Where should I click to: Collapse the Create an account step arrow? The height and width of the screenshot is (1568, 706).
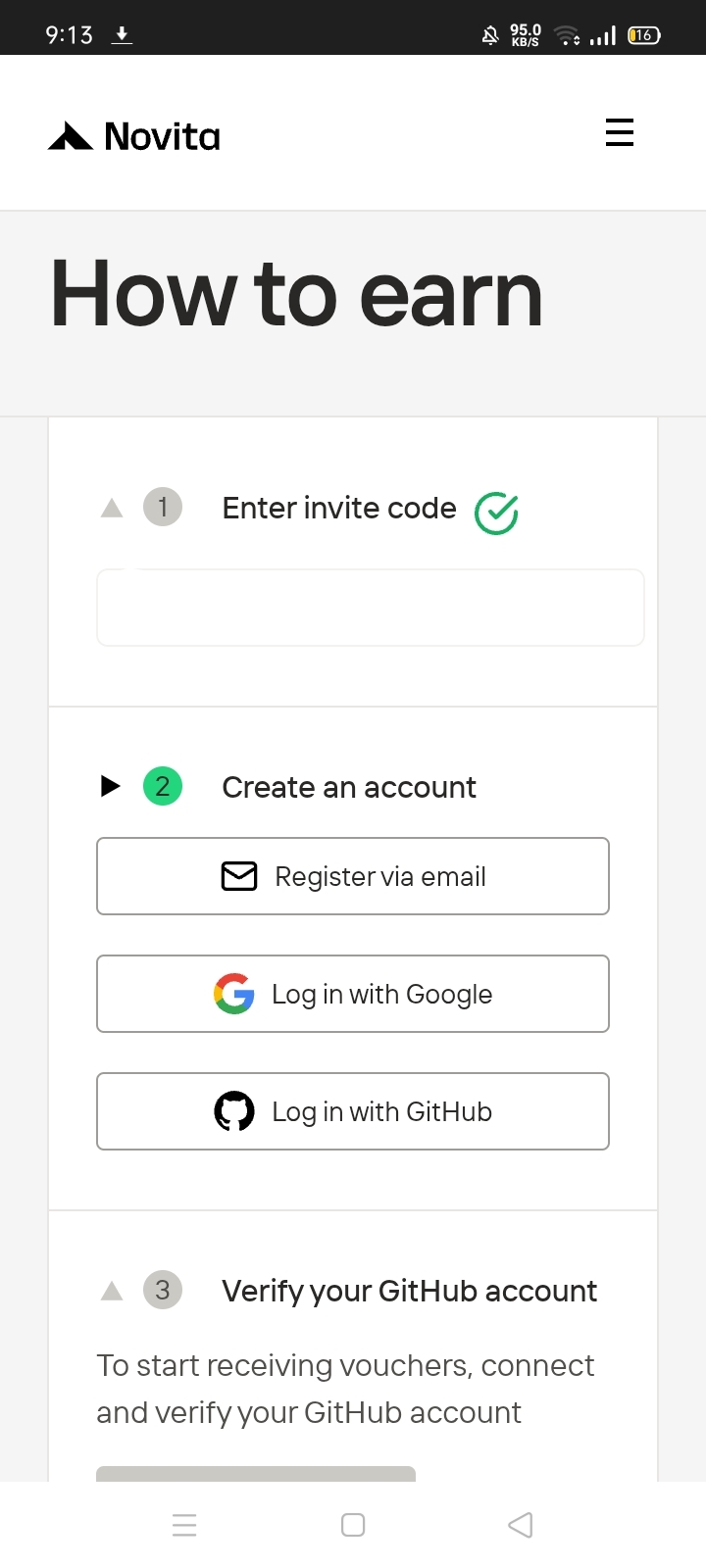tap(111, 786)
